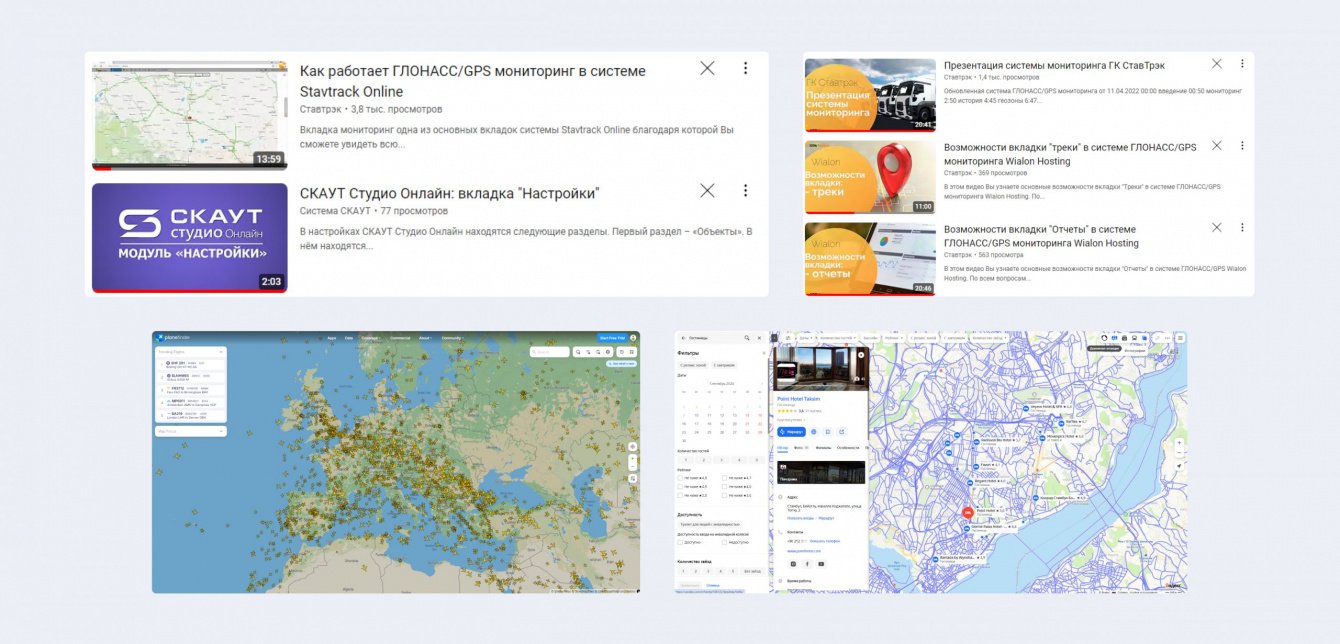The image size is (1340, 644).
Task: Open options for СКАУТ Студио Онлайн video
Action: tap(745, 191)
